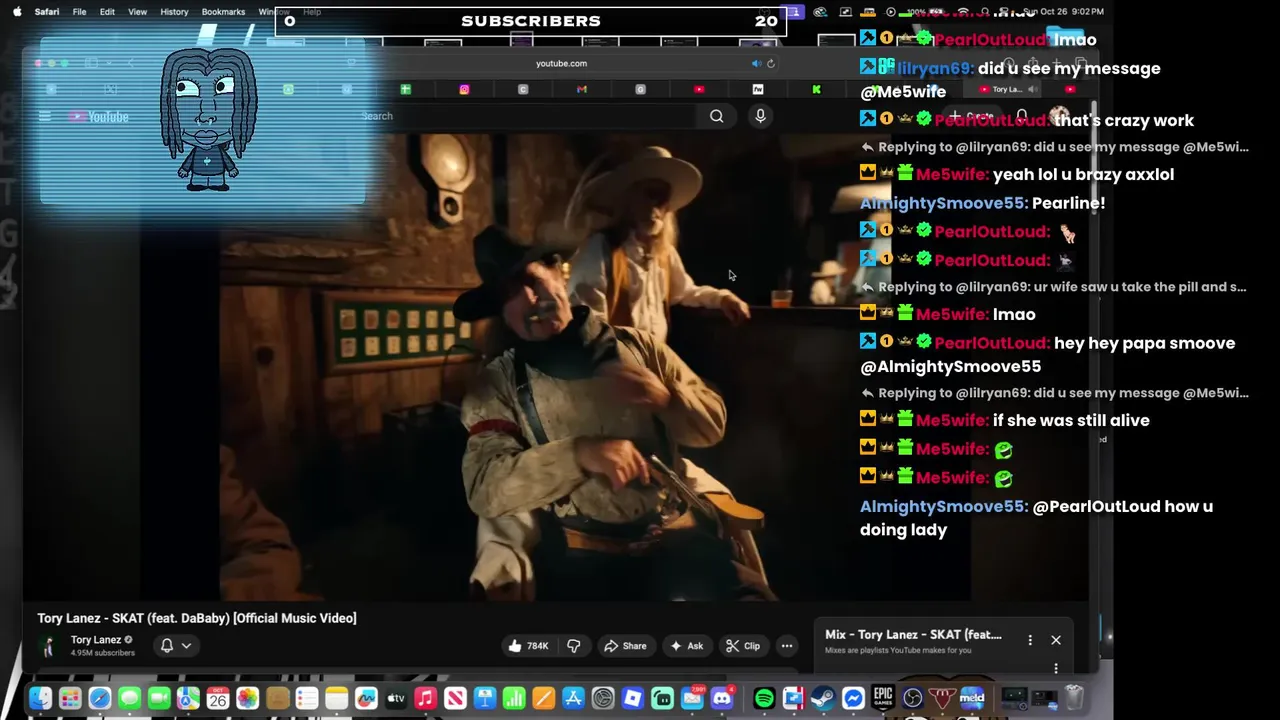The height and width of the screenshot is (720, 1280).
Task: Open Calendar from the Dock
Action: [218, 698]
